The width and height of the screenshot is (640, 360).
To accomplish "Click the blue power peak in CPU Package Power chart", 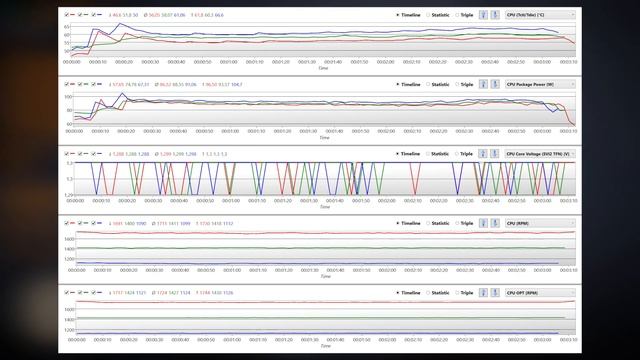I will pos(122,93).
